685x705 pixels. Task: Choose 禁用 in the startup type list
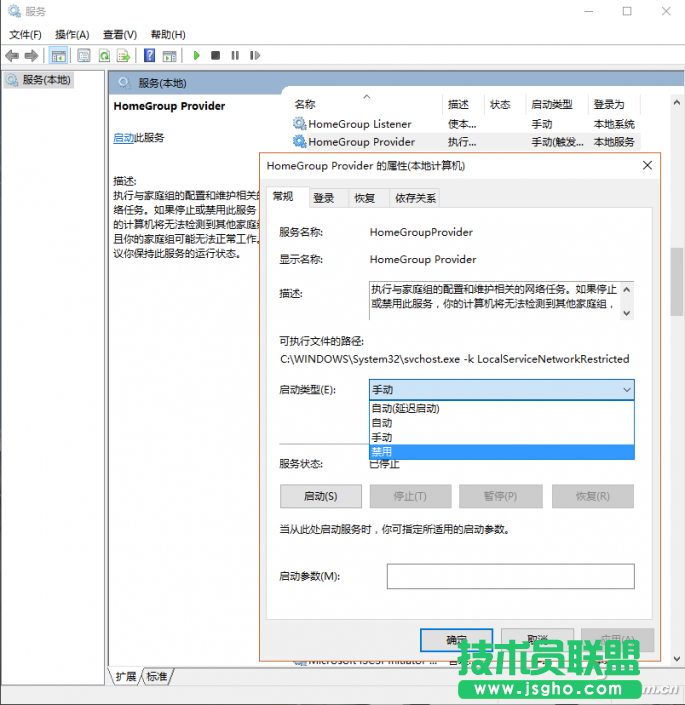click(x=382, y=452)
